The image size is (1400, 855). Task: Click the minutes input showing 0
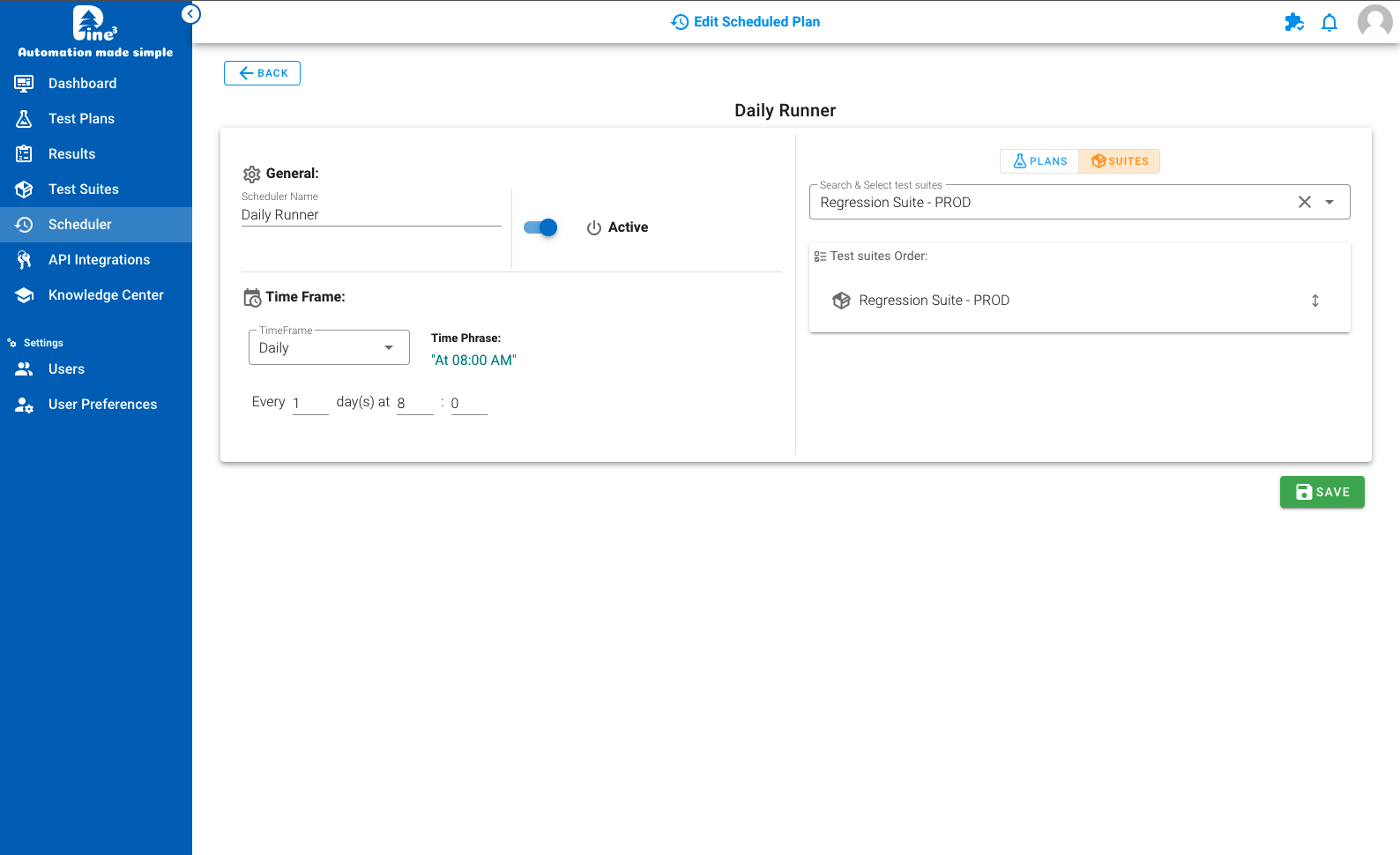tap(469, 403)
